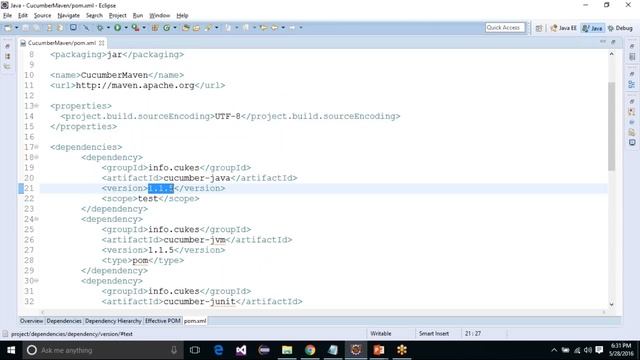Switch to the Dependencies tab
Viewport: 640px width, 360px height.
[x=64, y=321]
